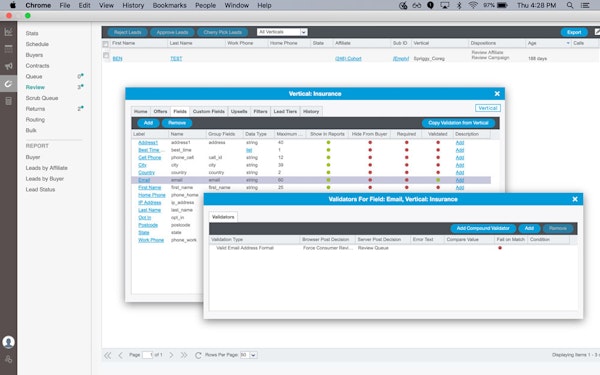This screenshot has width=600, height=375.
Task: Click the page number input field
Action: 147,355
